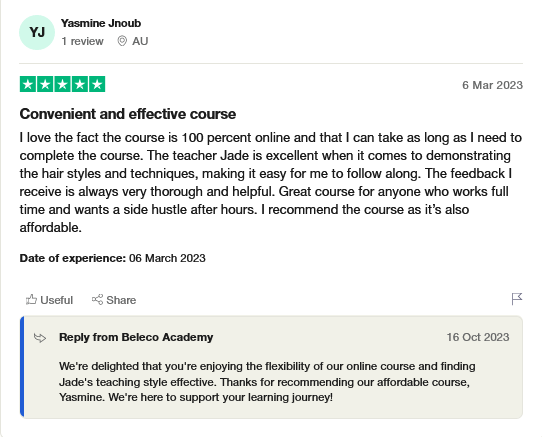This screenshot has height=437, width=542.
Task: Click the Beleco Academy reply text body
Action: pos(267,382)
